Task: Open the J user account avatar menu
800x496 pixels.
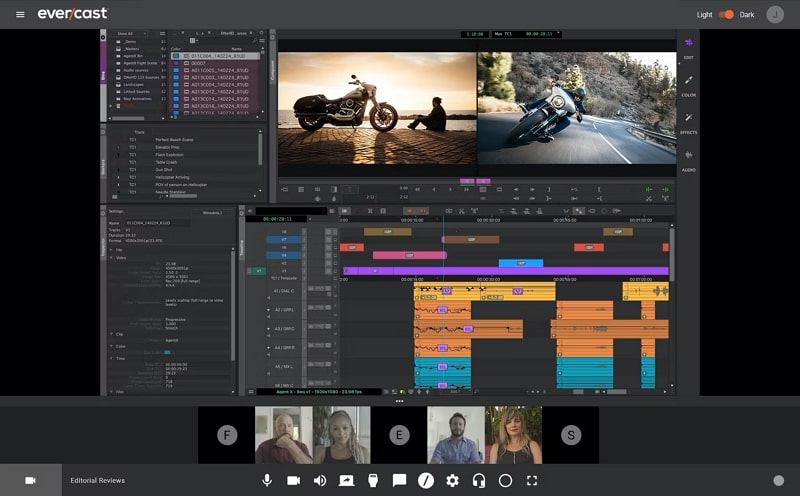Action: pyautogui.click(x=775, y=14)
